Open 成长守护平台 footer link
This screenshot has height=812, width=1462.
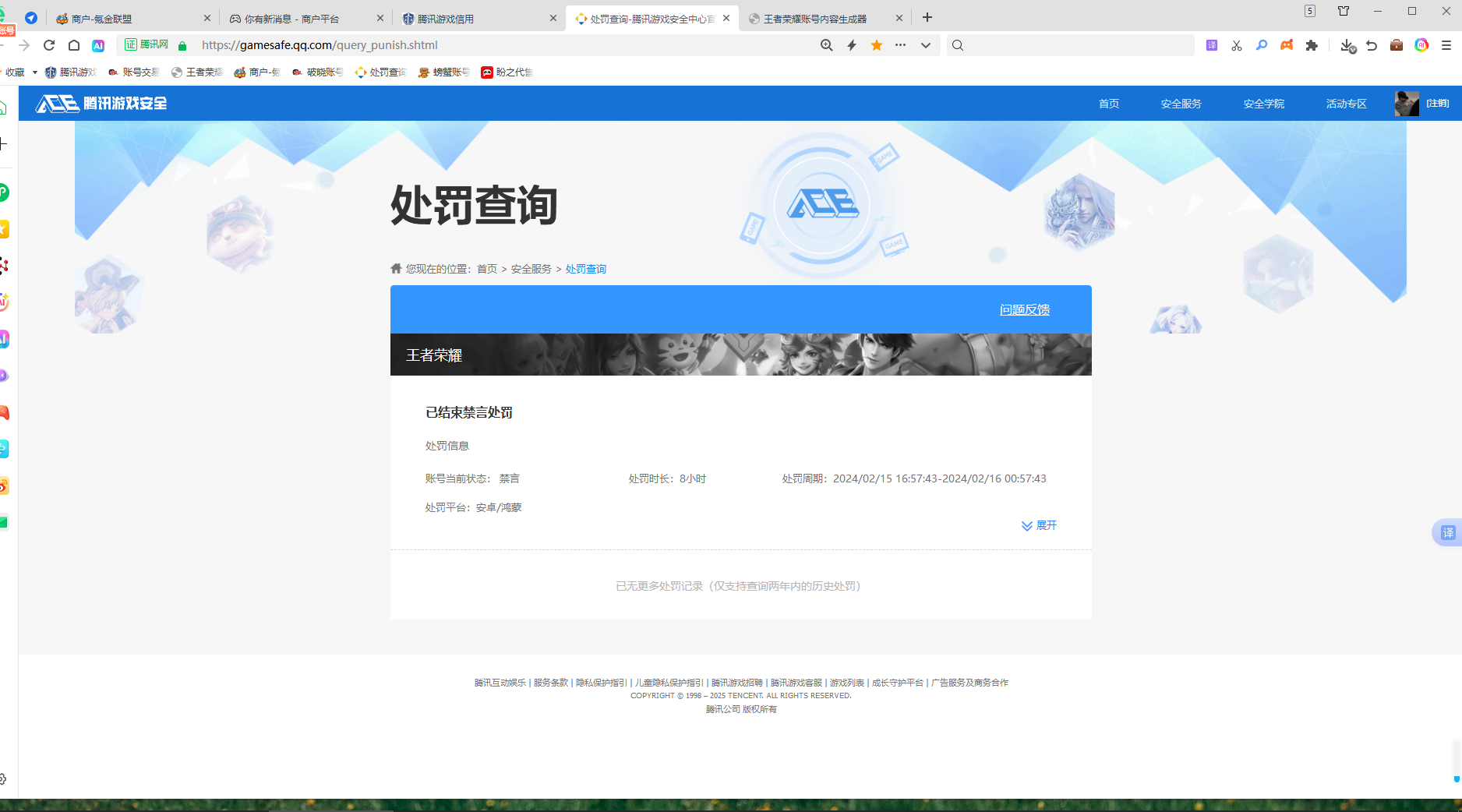[898, 683]
